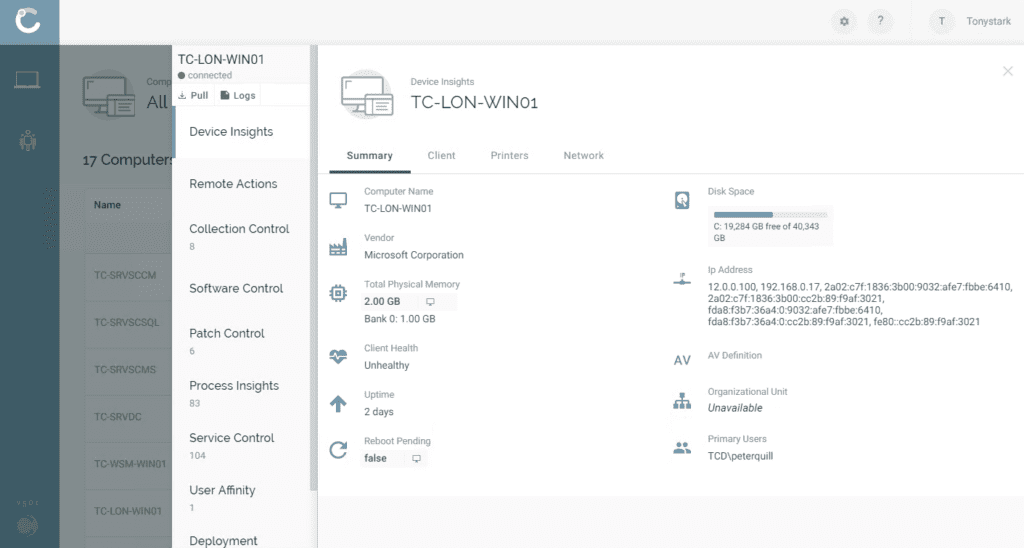Open the robot/automation icon in left sidebar
1024x548 pixels.
coord(27,140)
